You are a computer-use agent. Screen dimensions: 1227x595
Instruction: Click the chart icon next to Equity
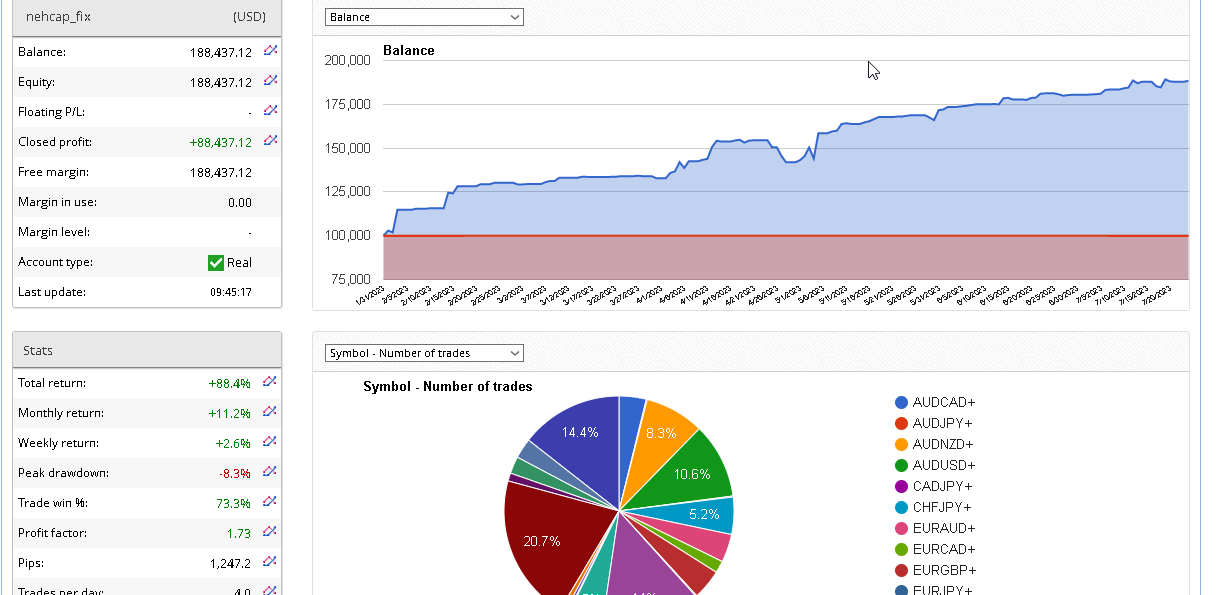click(x=270, y=80)
